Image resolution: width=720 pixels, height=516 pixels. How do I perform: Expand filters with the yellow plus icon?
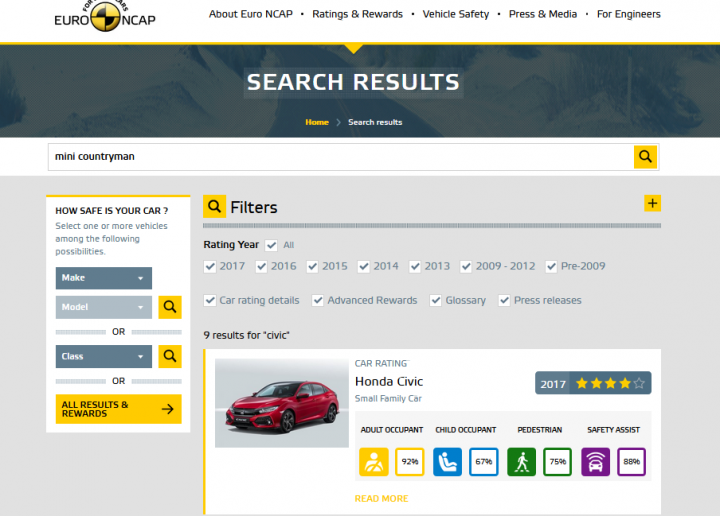(652, 203)
